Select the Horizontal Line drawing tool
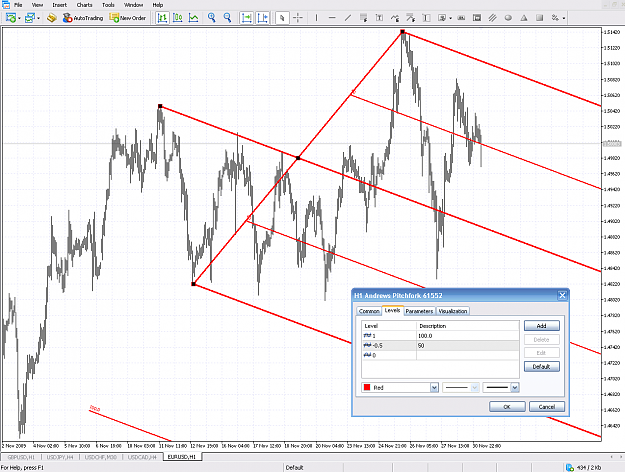This screenshot has height=472, width=625. coord(332,18)
